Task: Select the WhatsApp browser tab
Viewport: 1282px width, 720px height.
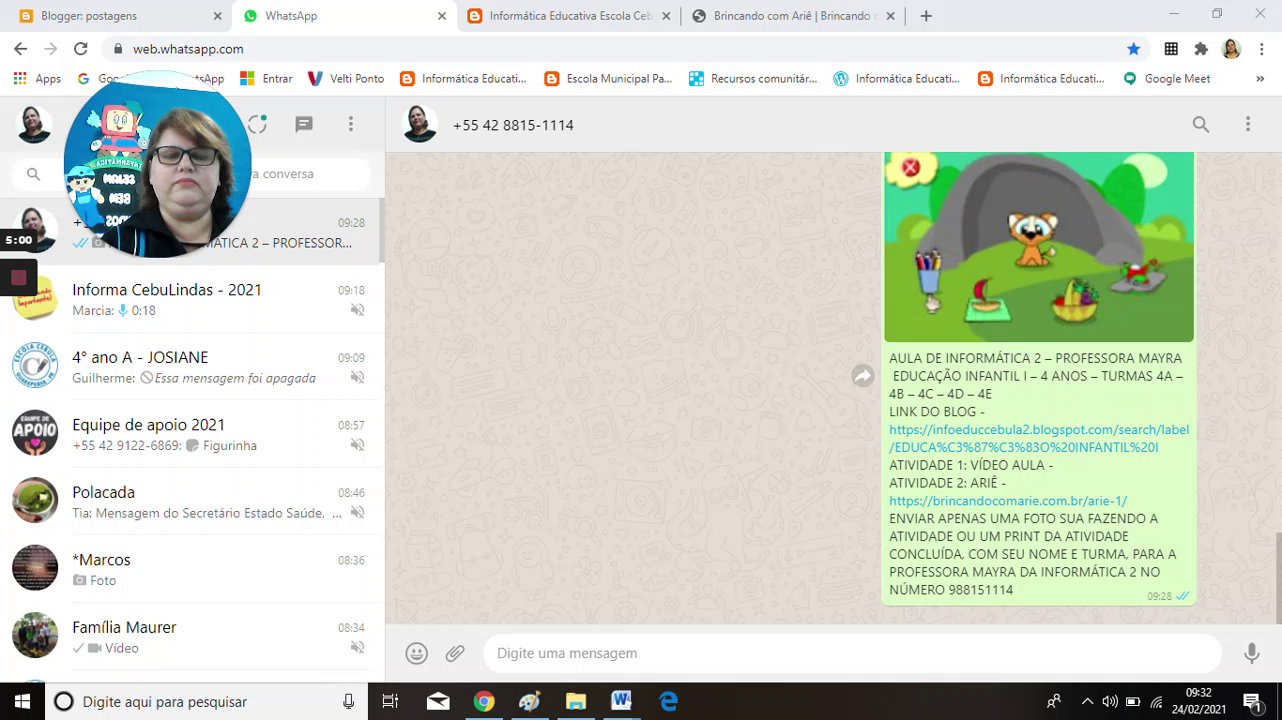Action: click(x=345, y=16)
